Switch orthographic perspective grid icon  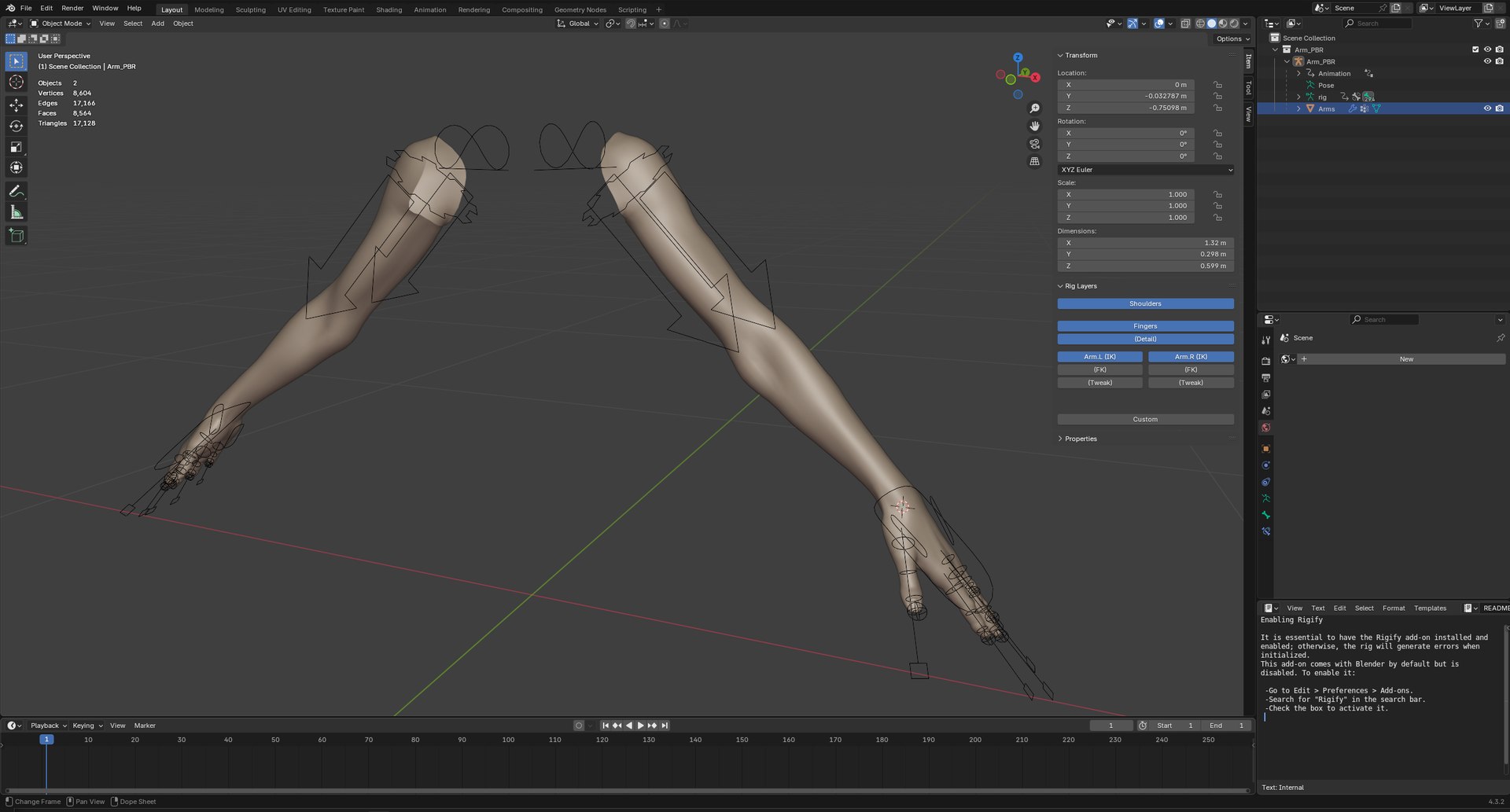pyautogui.click(x=1035, y=161)
